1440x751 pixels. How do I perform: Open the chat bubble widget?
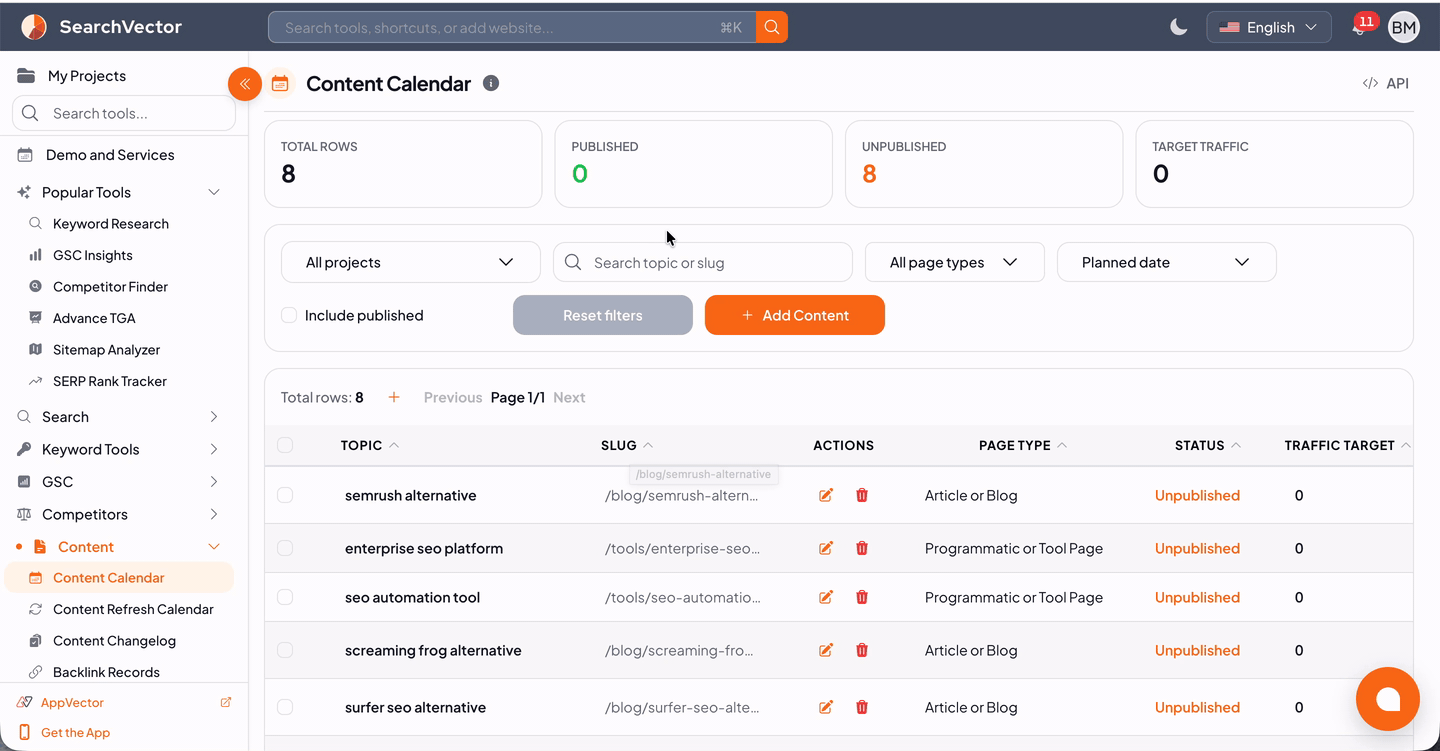pyautogui.click(x=1388, y=699)
